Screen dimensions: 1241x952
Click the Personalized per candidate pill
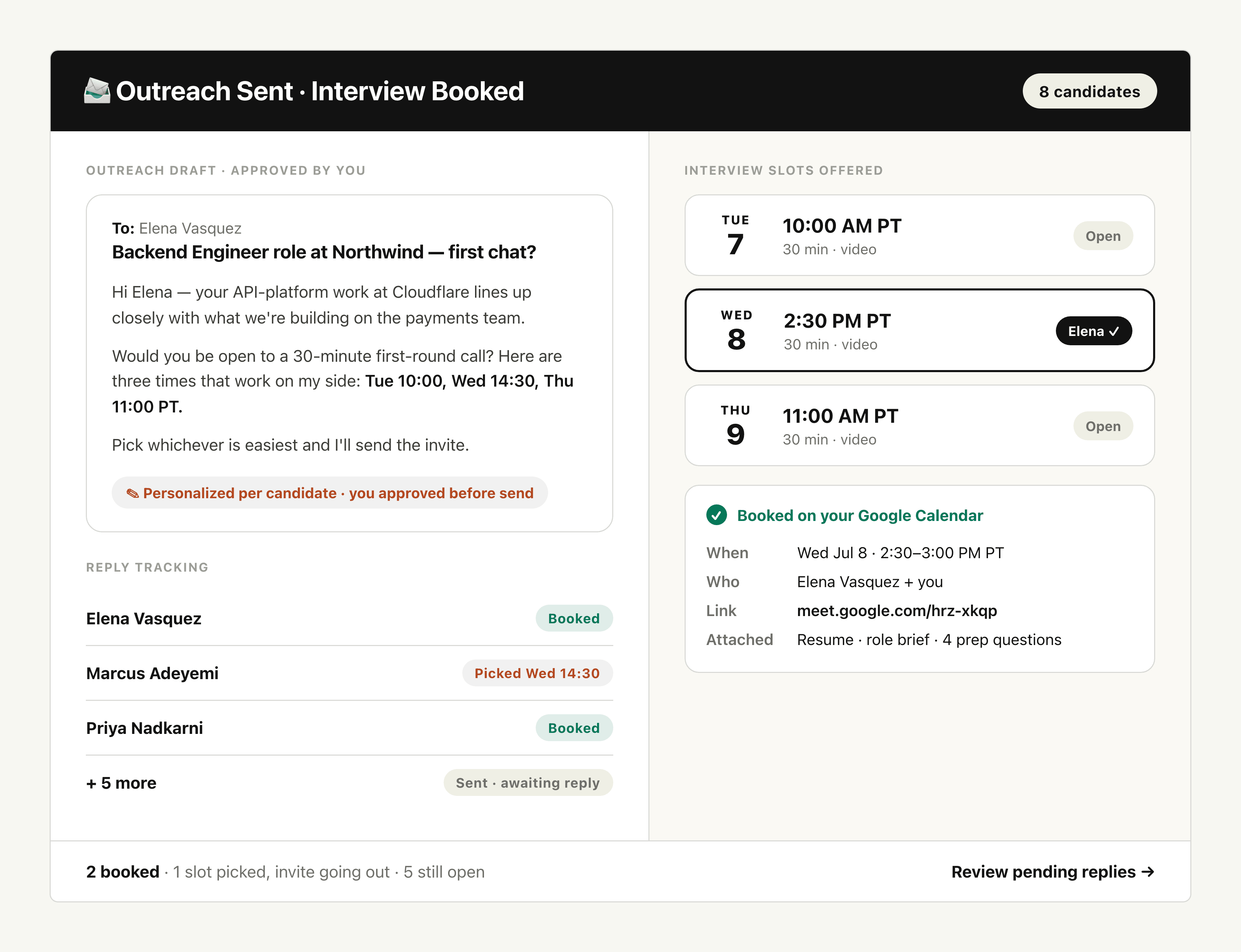tap(330, 492)
